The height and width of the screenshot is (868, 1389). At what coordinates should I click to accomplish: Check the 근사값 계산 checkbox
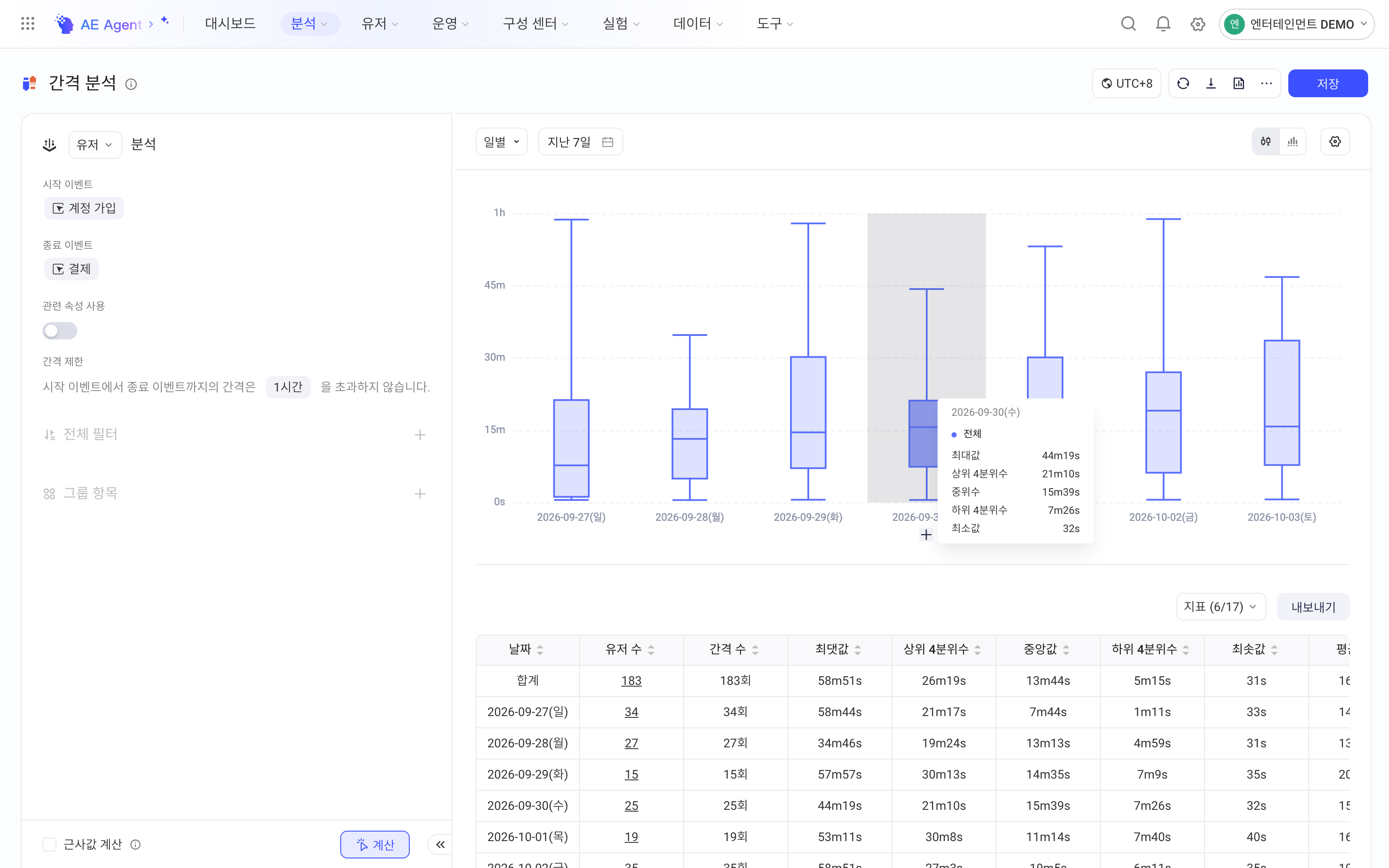(x=49, y=845)
